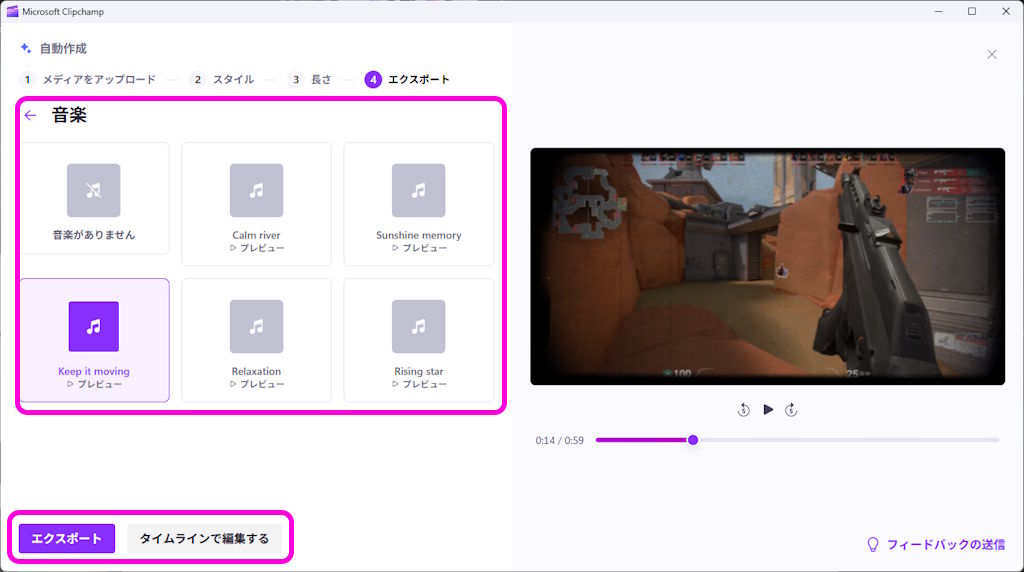Viewport: 1024px width, 572px height.
Task: Choose the Rising star music icon
Action: (x=419, y=326)
